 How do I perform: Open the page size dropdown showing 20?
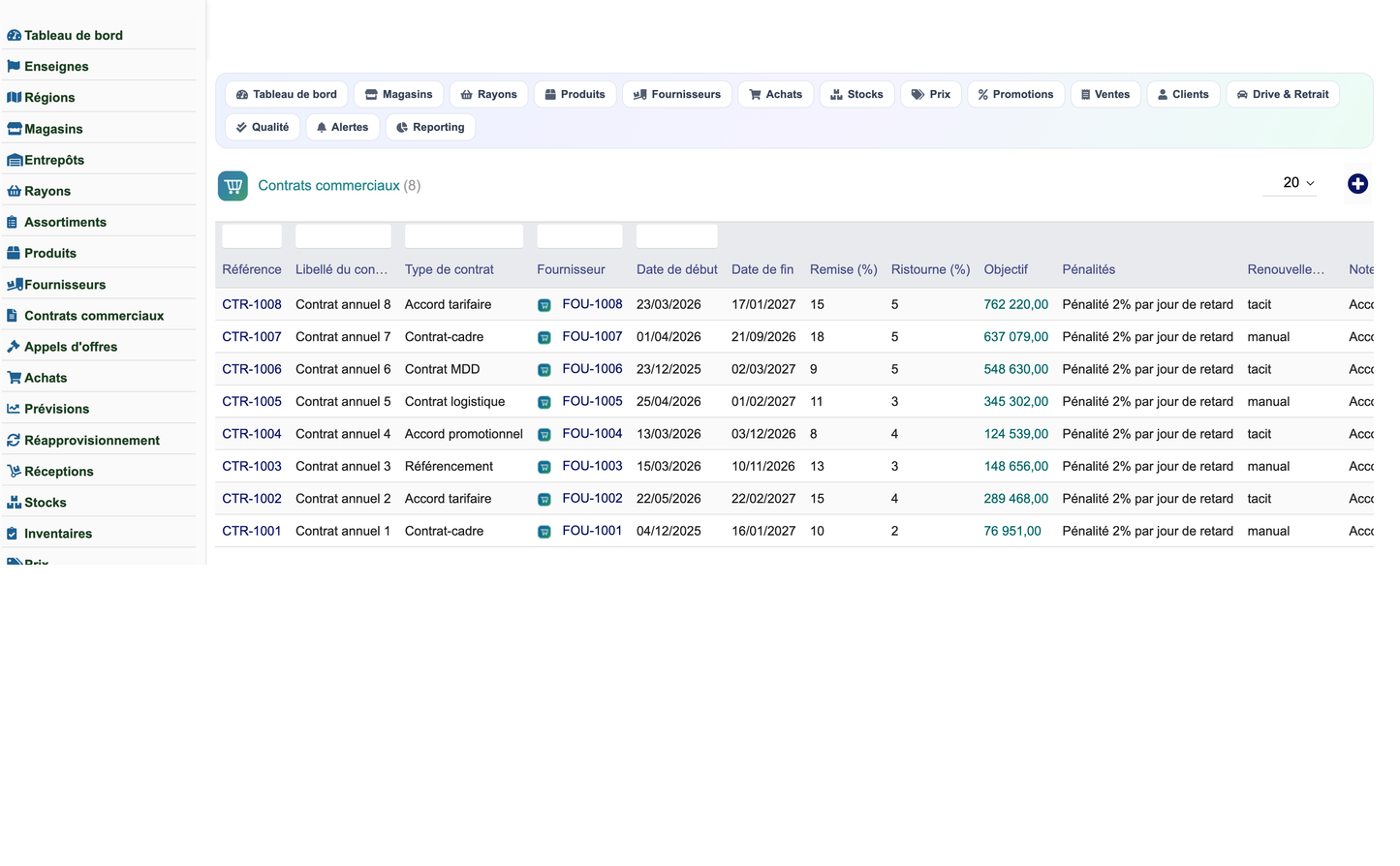point(1291,183)
